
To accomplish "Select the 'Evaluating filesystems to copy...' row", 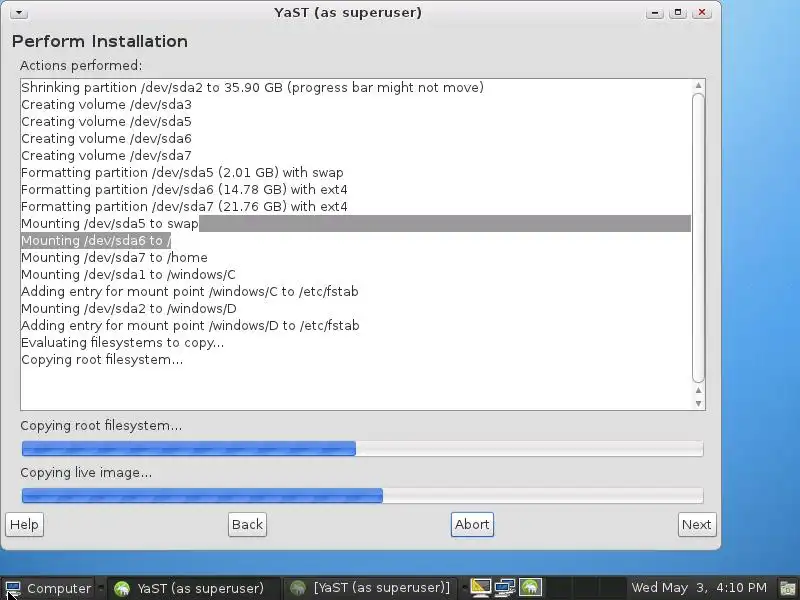I will tap(356, 342).
